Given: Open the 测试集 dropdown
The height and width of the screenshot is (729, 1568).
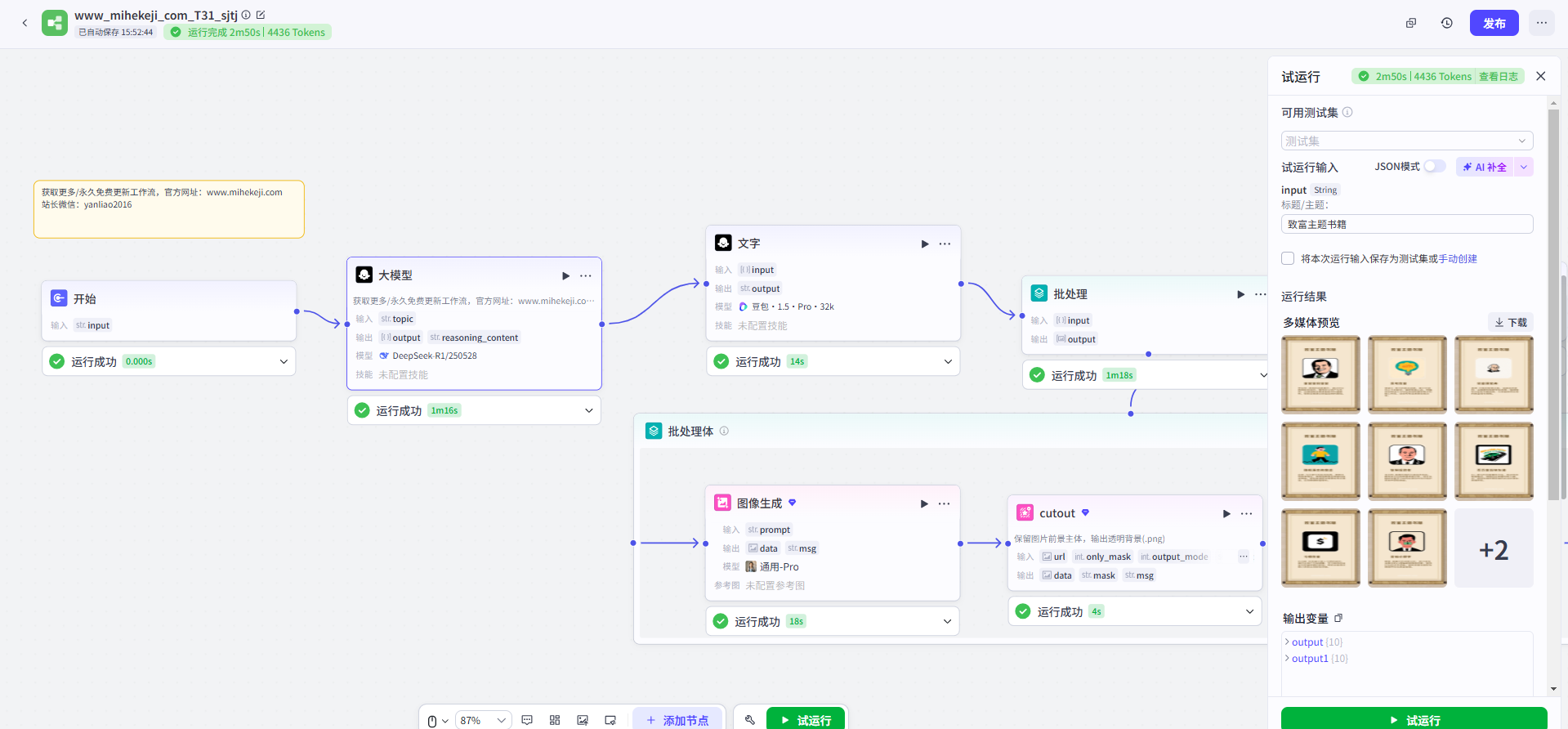Looking at the screenshot, I should [x=1406, y=141].
